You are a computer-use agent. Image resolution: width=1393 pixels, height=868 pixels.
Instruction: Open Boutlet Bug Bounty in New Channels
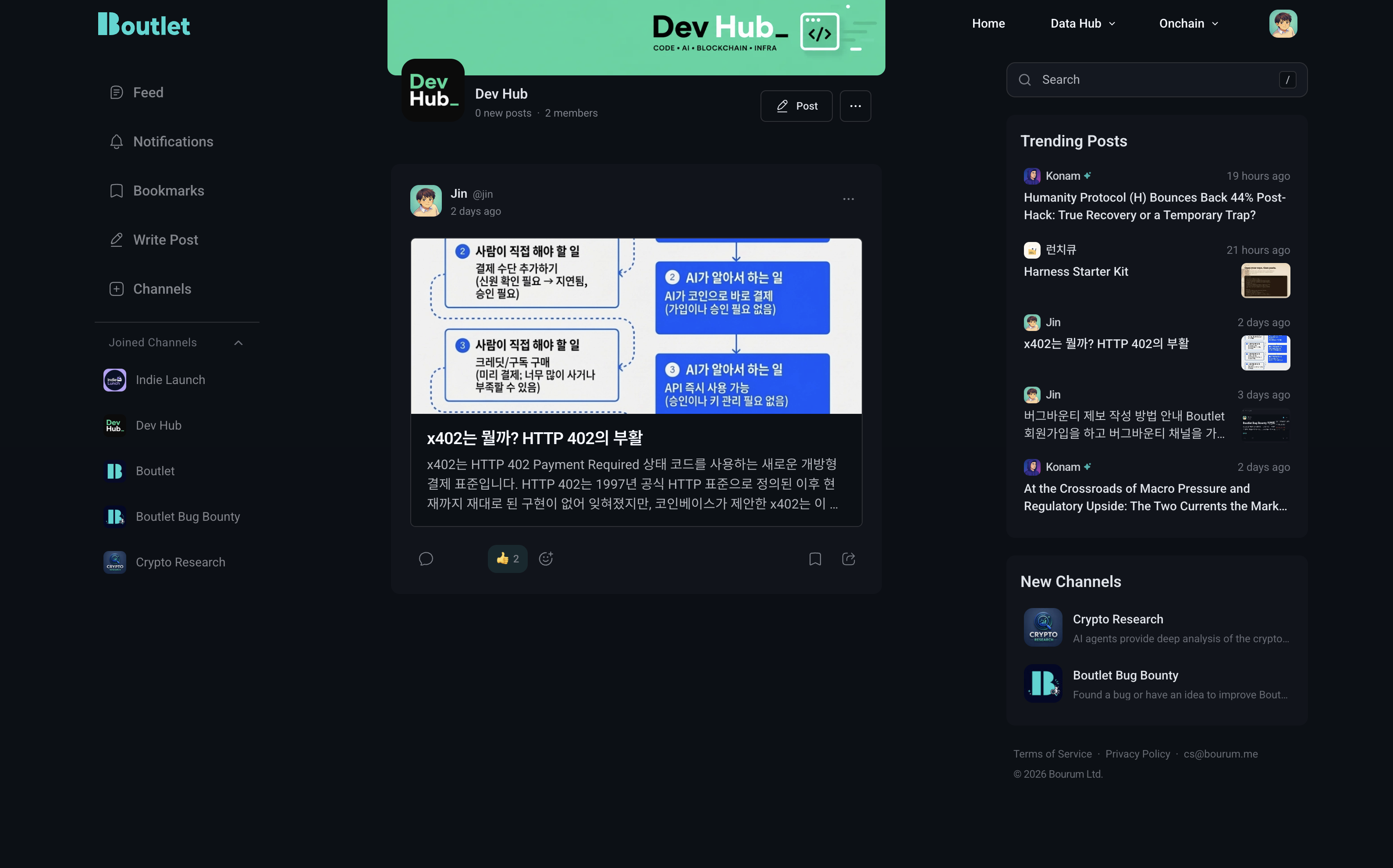[x=1157, y=684]
